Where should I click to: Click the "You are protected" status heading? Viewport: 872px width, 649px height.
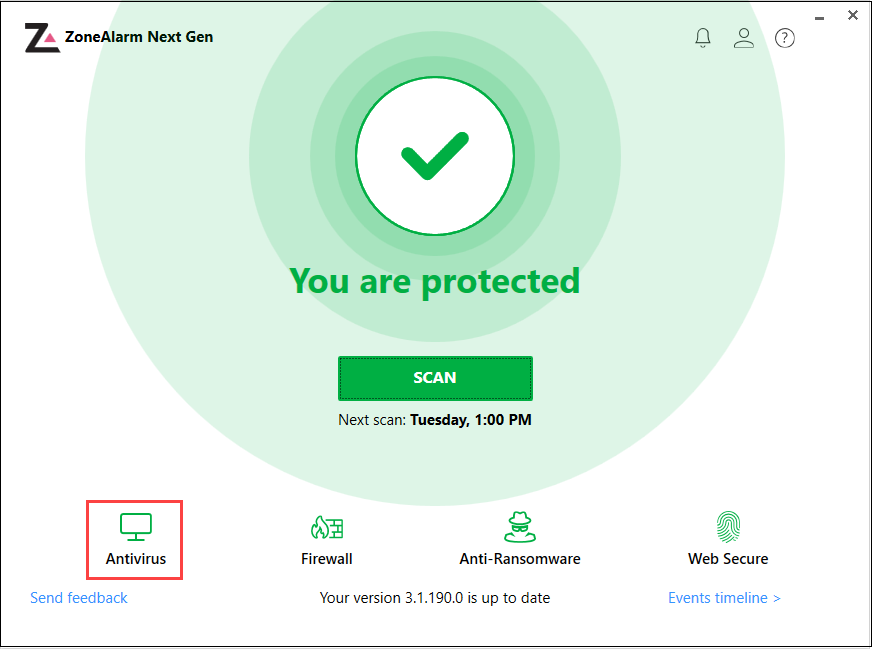click(435, 281)
